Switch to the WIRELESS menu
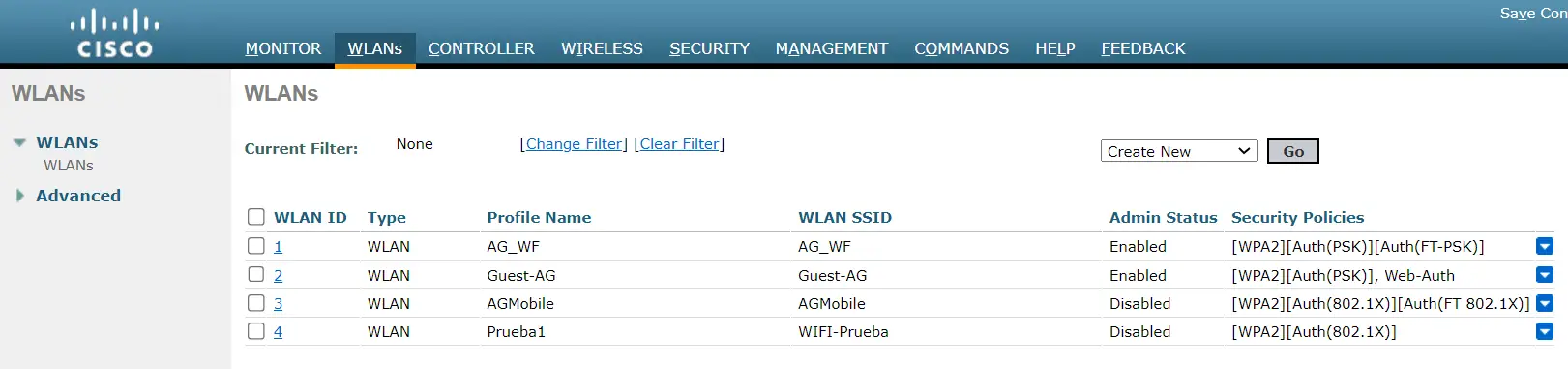The width and height of the screenshot is (1568, 369). point(602,48)
